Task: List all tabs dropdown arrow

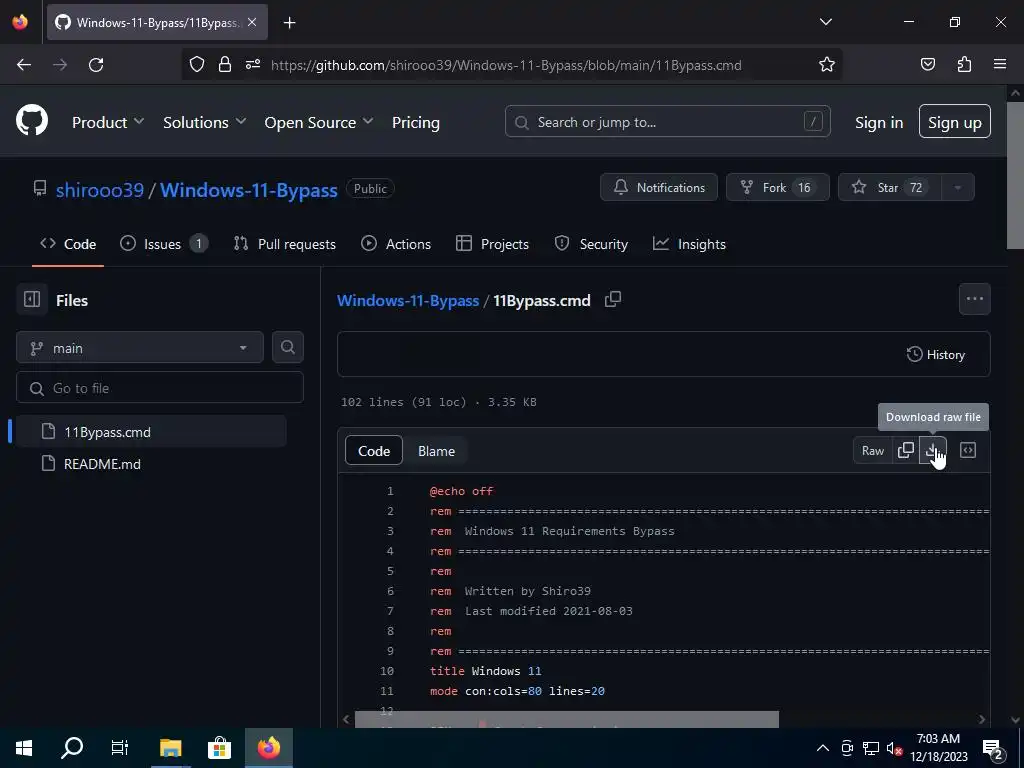Action: click(825, 22)
